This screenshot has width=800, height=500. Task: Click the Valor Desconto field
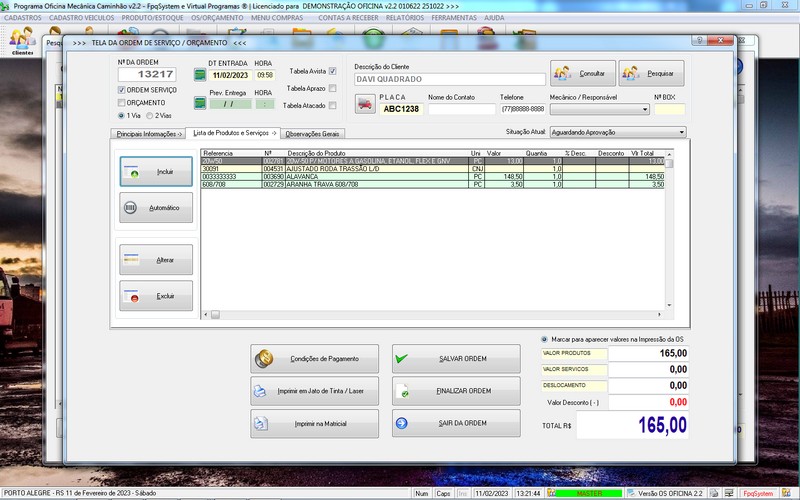click(648, 402)
